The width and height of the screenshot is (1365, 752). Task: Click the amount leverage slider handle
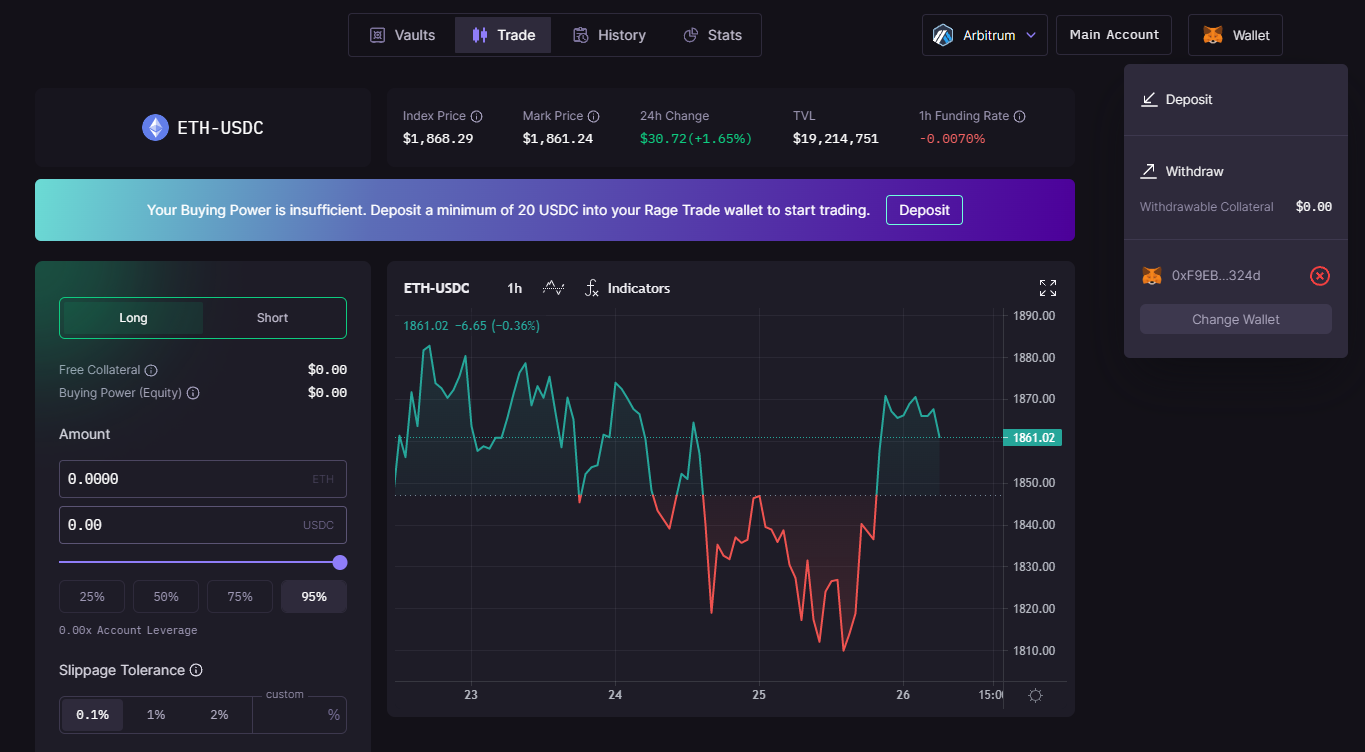click(x=340, y=562)
